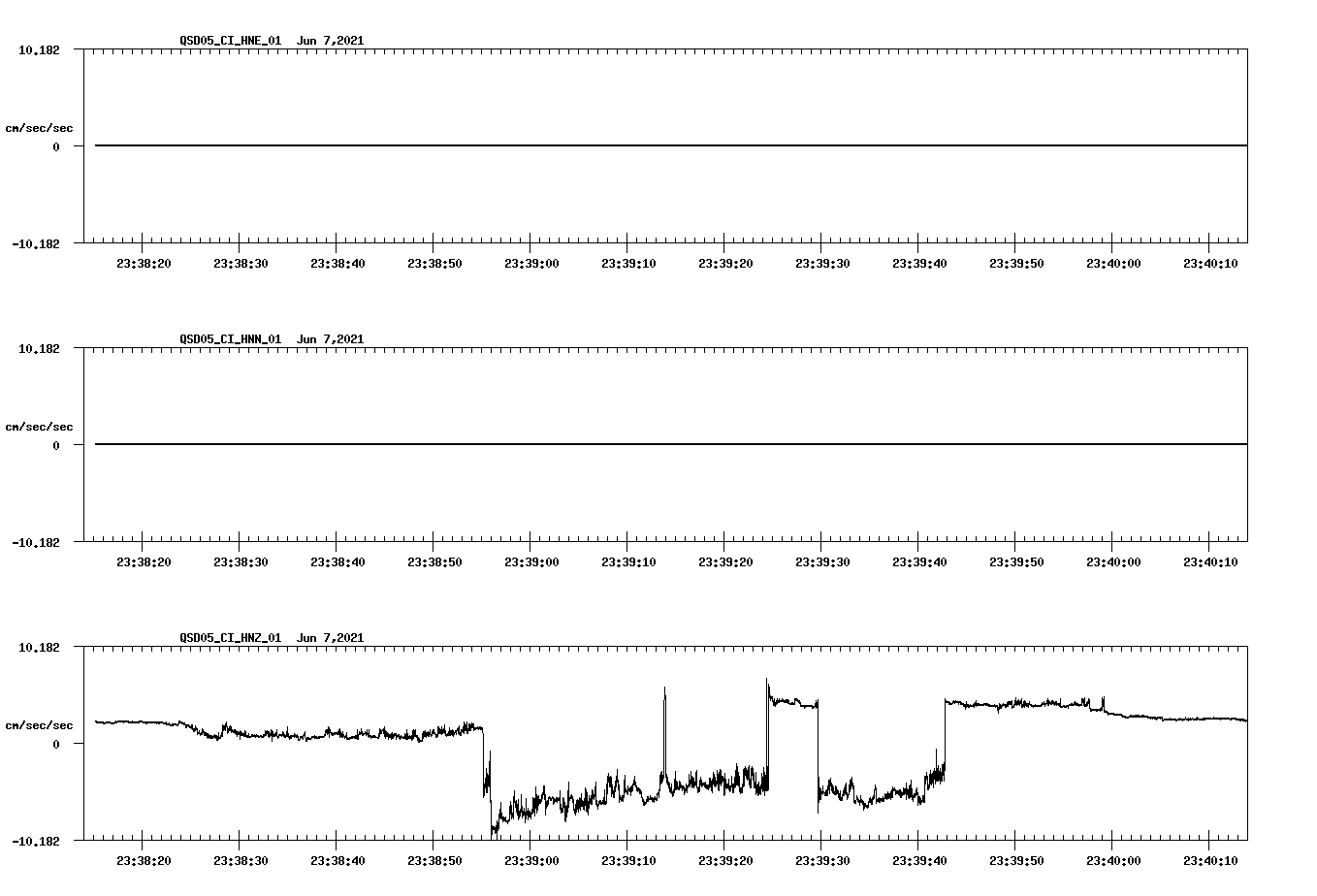This screenshot has height=896, width=1317.
Task: Select 23:38:30 time label under HNN plot
Action: point(241,562)
